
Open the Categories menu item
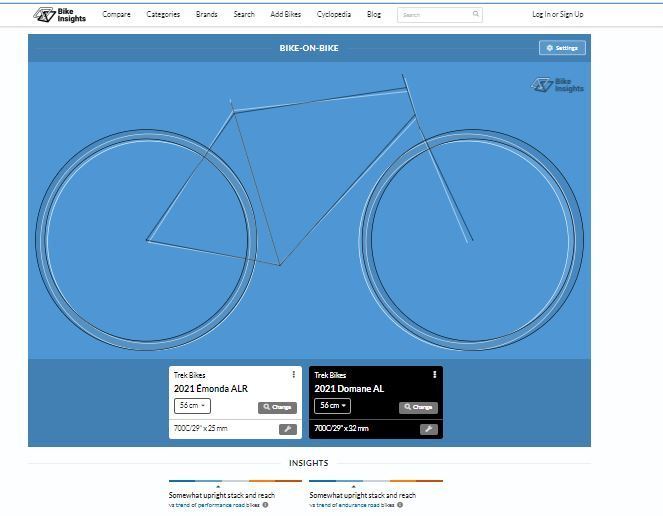coord(163,14)
